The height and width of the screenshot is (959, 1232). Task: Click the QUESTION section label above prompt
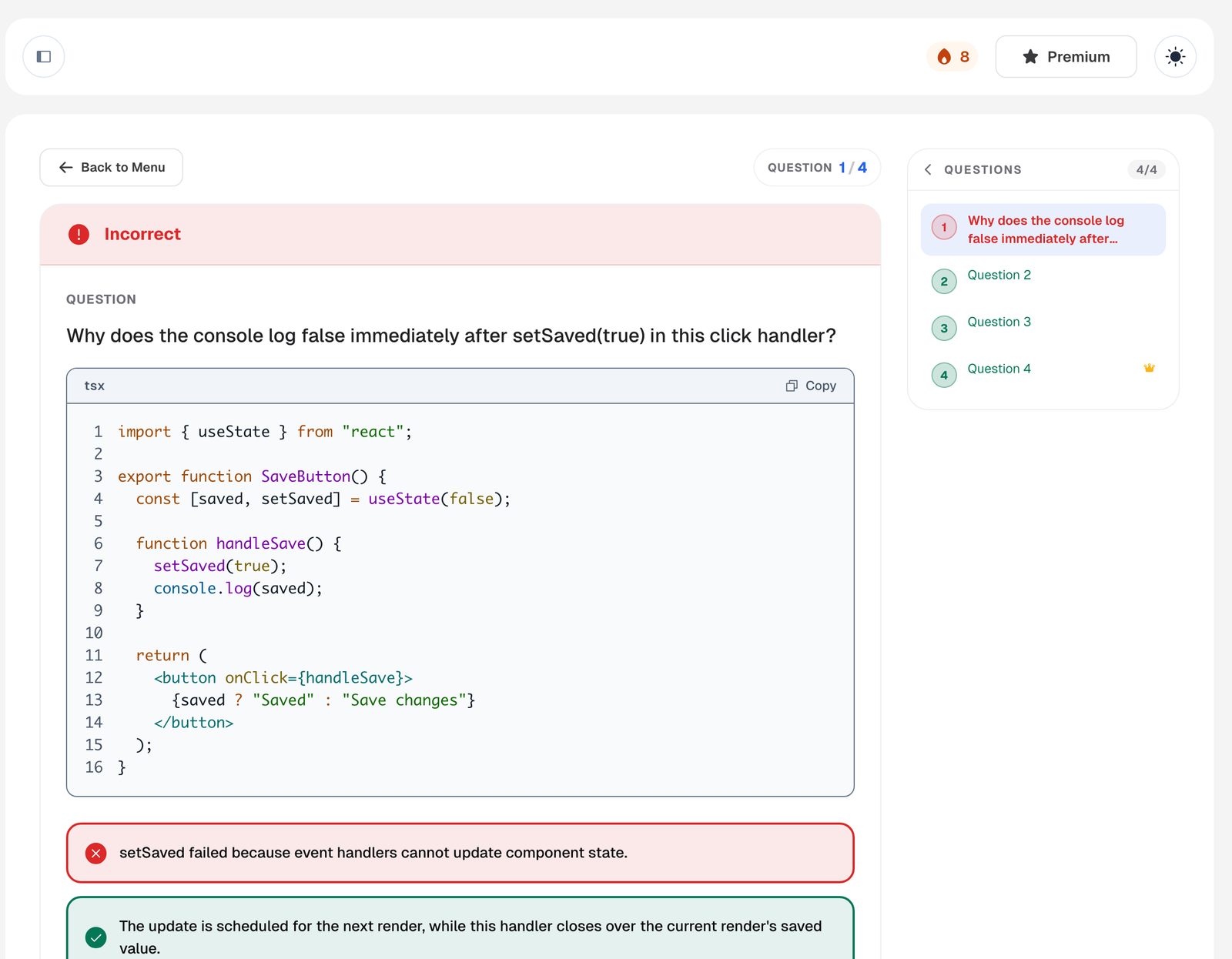(101, 299)
